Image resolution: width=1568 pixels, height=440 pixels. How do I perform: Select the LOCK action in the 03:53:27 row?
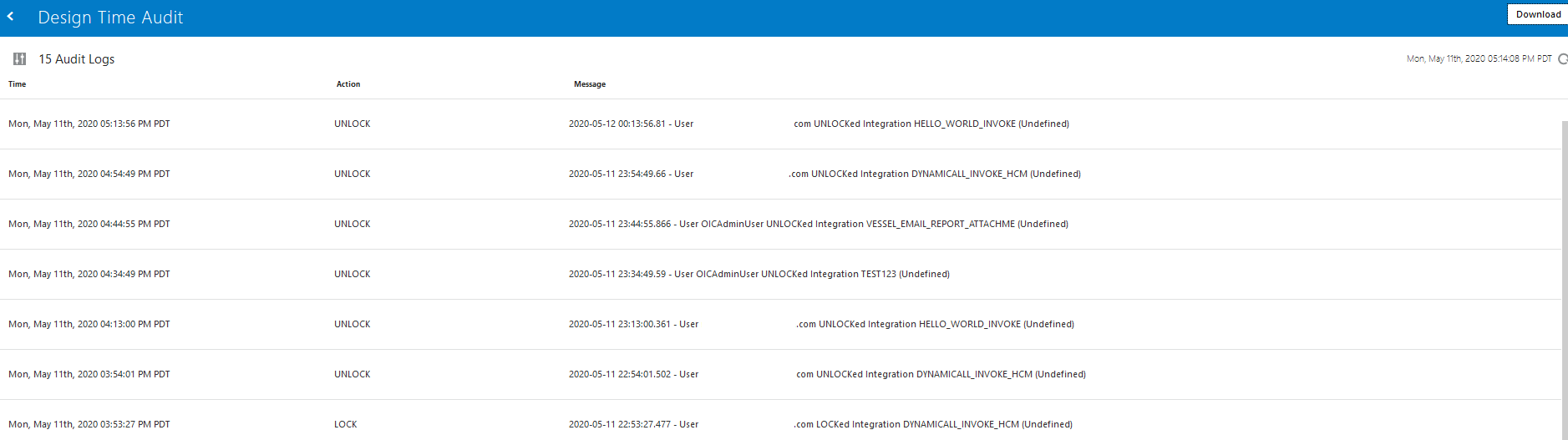pos(346,424)
